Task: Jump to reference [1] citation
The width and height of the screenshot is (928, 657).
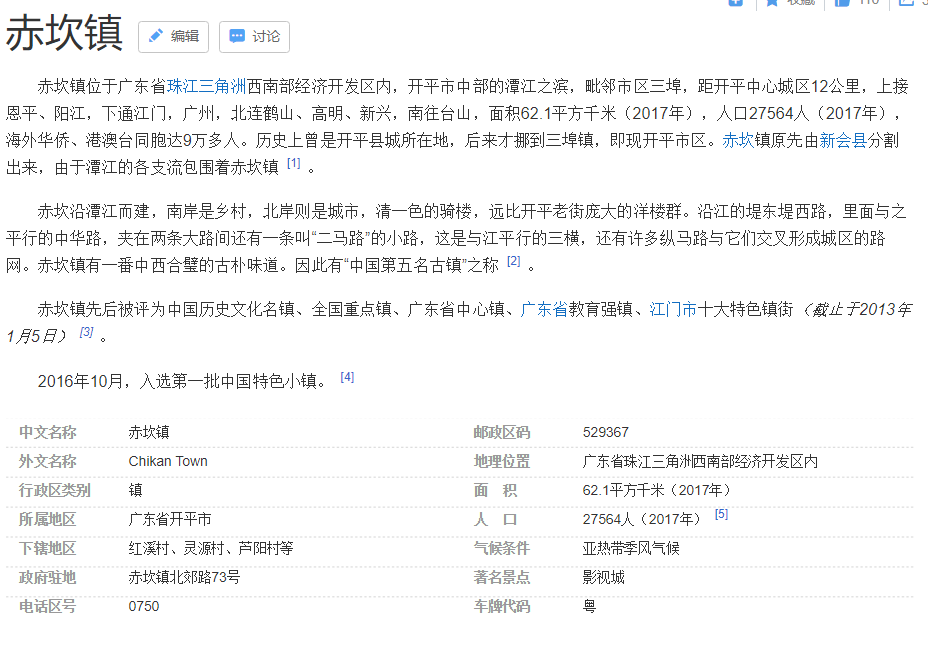Action: pyautogui.click(x=293, y=163)
